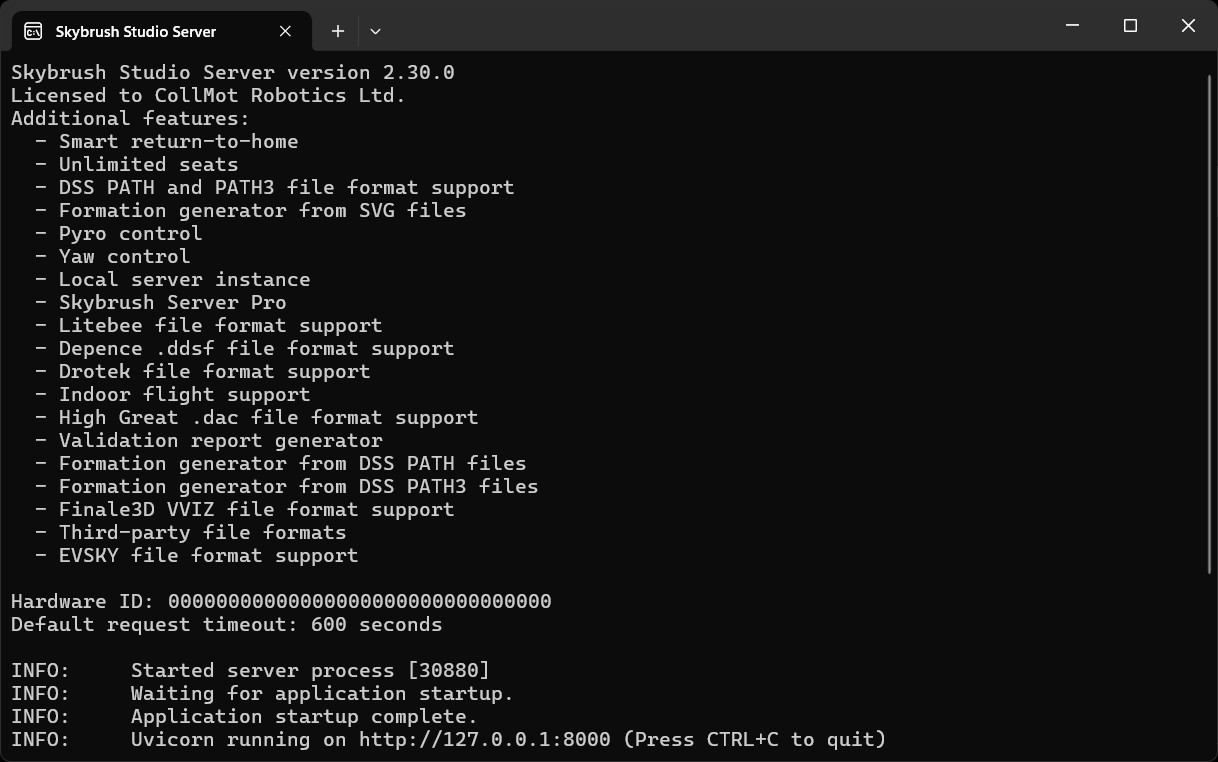Image resolution: width=1218 pixels, height=762 pixels.
Task: Maximize the terminal window
Action: [x=1131, y=26]
